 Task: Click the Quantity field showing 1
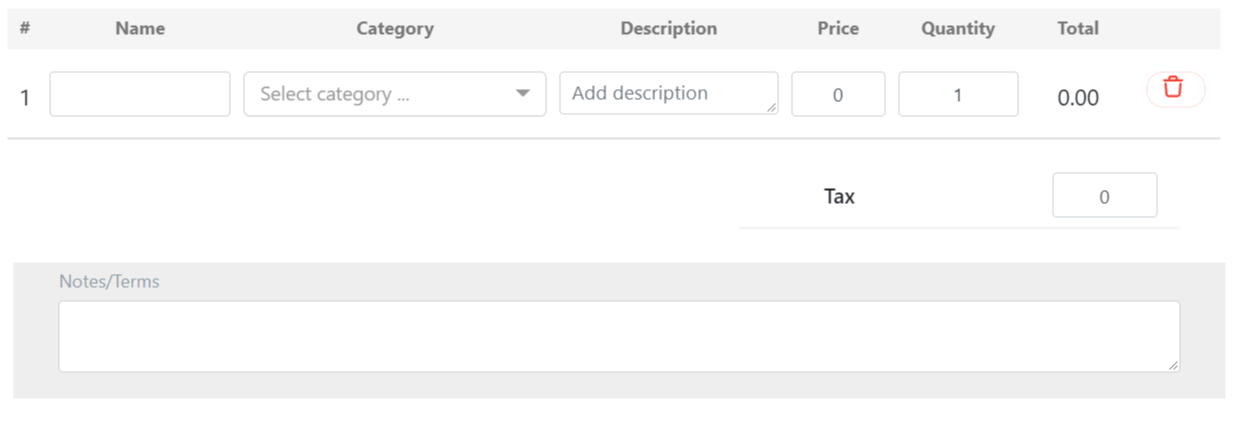coord(958,94)
